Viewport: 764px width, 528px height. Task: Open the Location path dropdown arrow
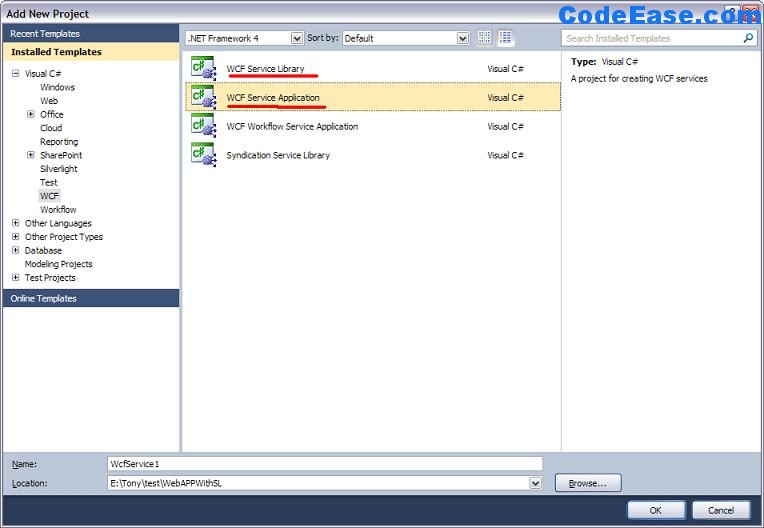coord(535,483)
